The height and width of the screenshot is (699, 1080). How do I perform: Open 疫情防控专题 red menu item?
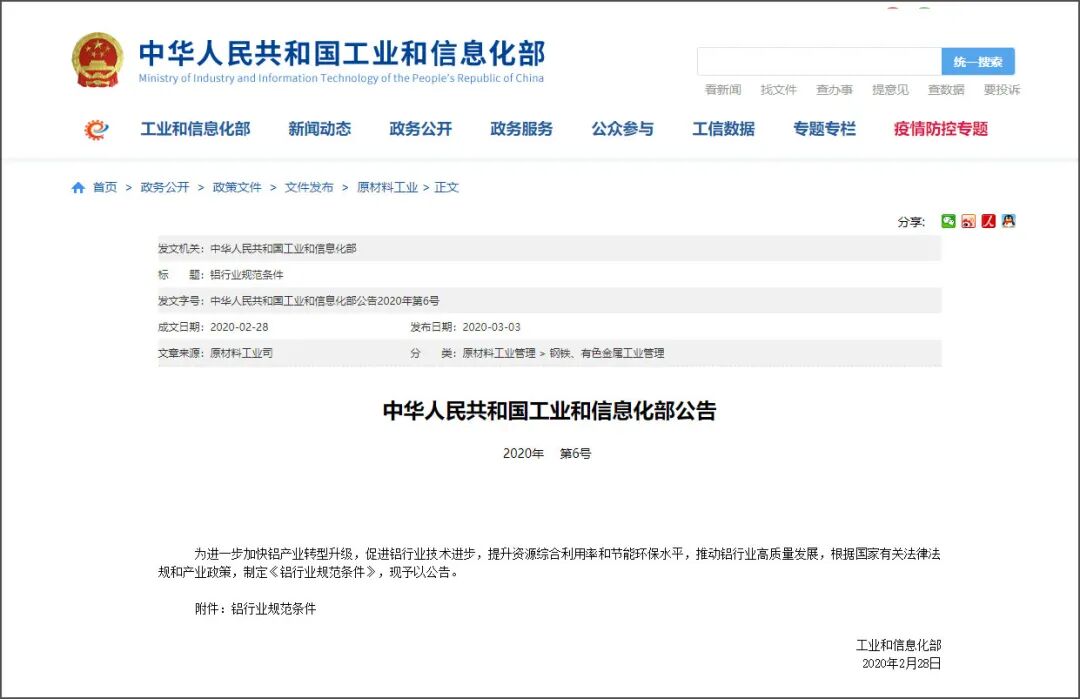[941, 129]
